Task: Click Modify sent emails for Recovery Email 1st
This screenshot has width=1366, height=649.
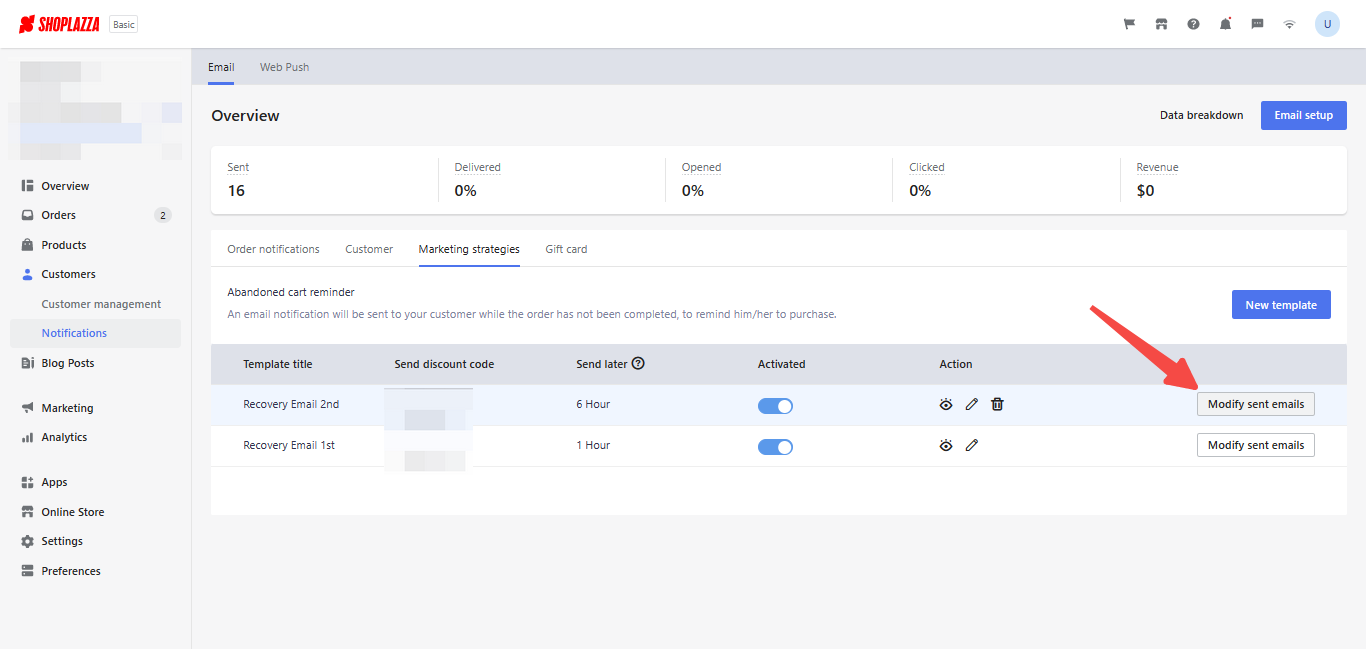Action: [x=1256, y=445]
